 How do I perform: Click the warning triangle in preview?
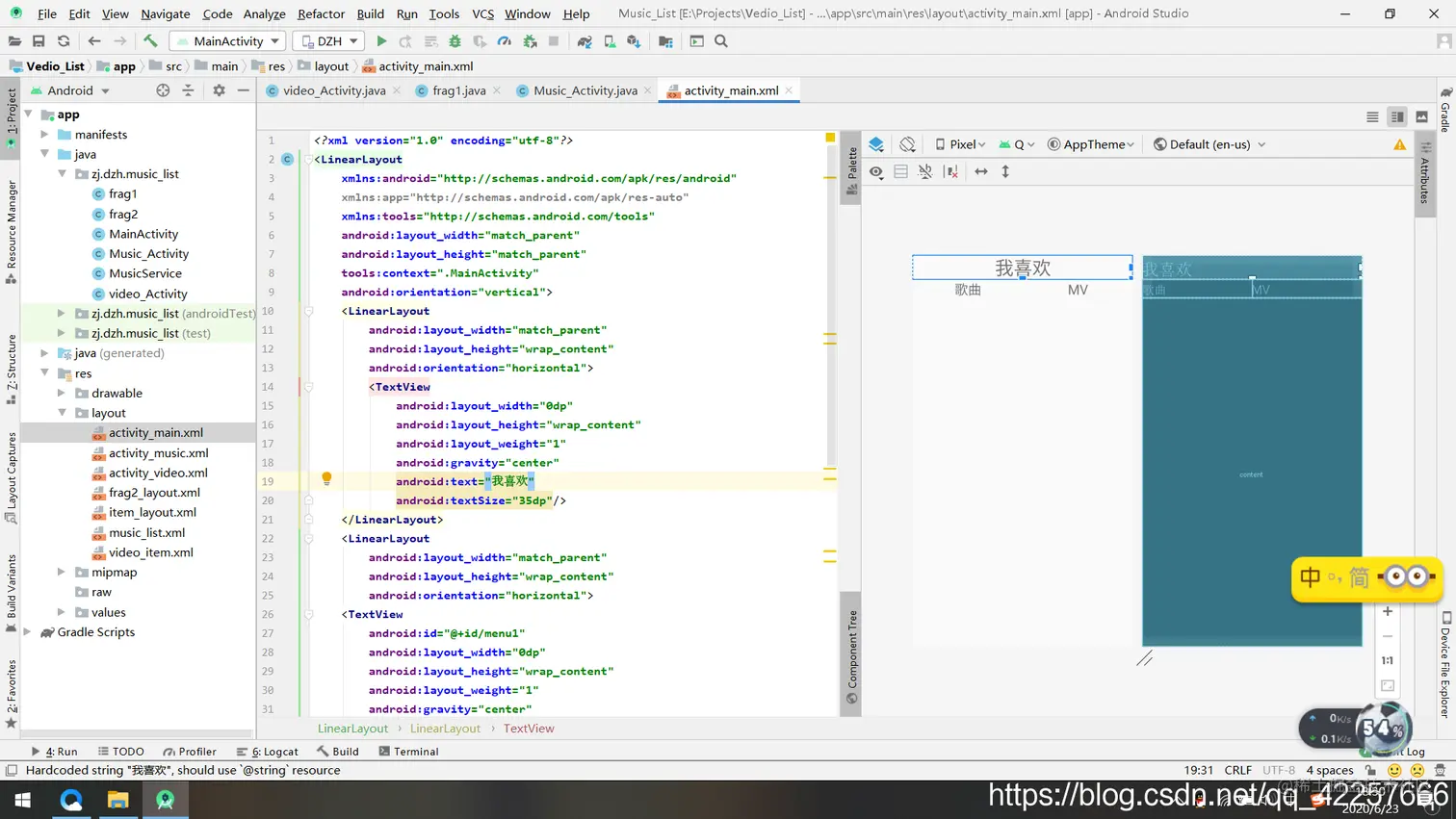(x=1399, y=144)
